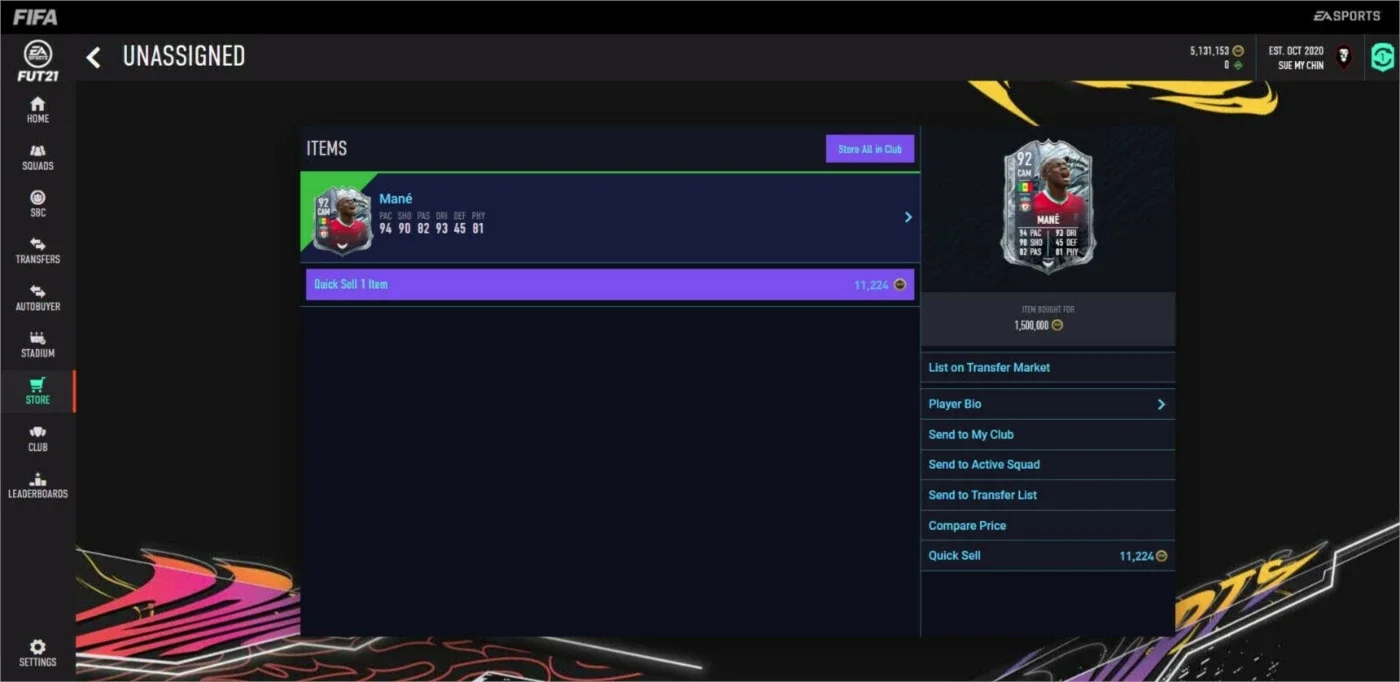This screenshot has width=1400, height=682.
Task: Choose Send to Transfer List
Action: 1048,495
